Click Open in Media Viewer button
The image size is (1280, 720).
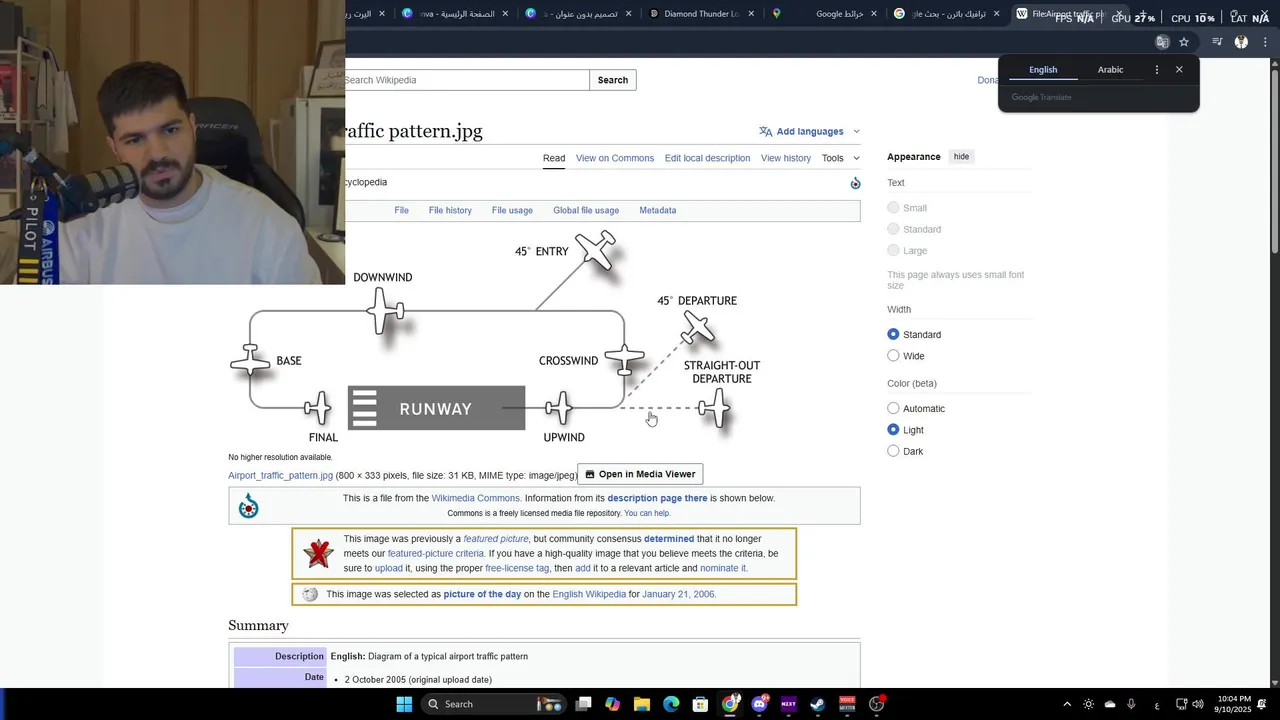pyautogui.click(x=641, y=474)
